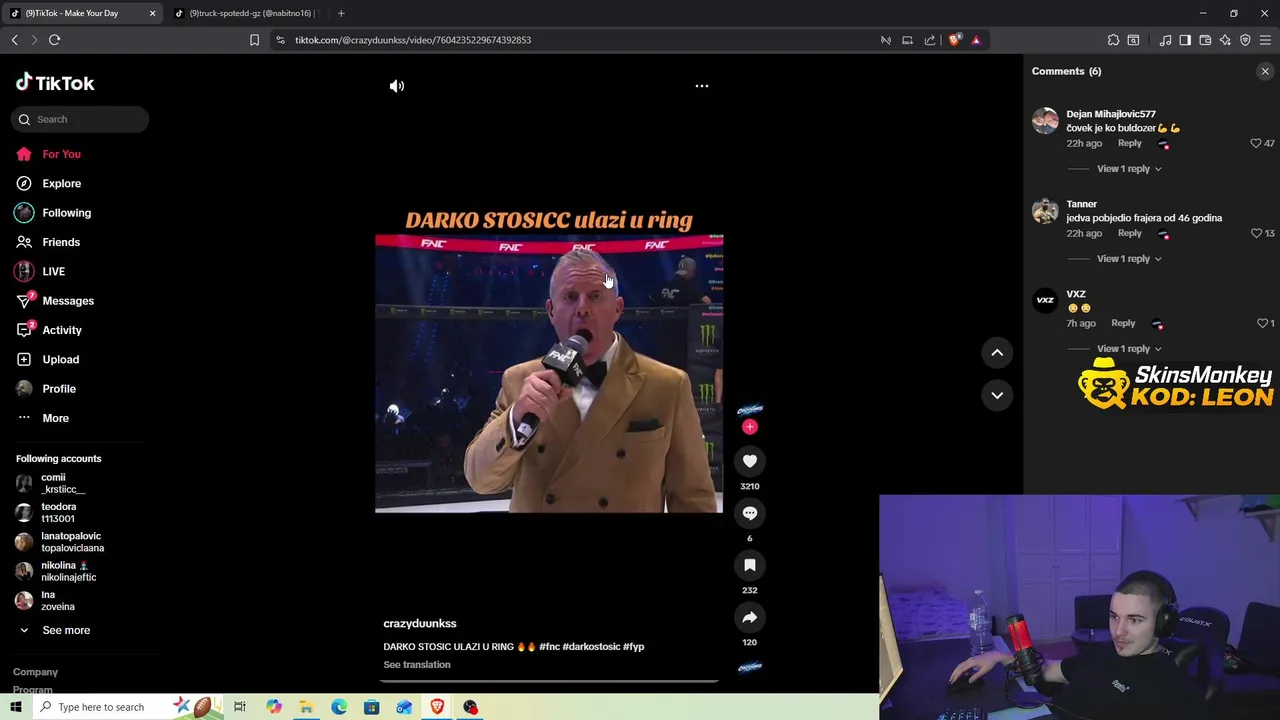Open the More menu in sidebar
The image size is (1280, 720).
(x=55, y=418)
